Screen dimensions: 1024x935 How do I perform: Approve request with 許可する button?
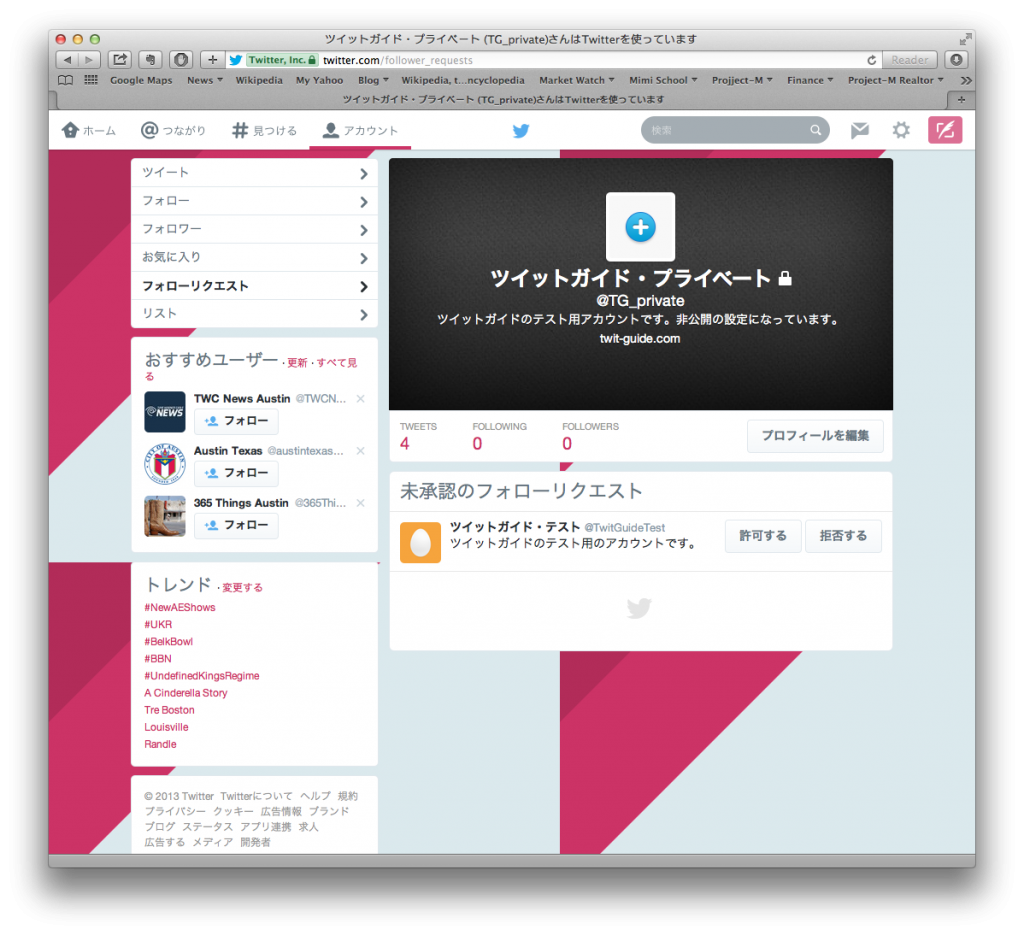[x=763, y=536]
